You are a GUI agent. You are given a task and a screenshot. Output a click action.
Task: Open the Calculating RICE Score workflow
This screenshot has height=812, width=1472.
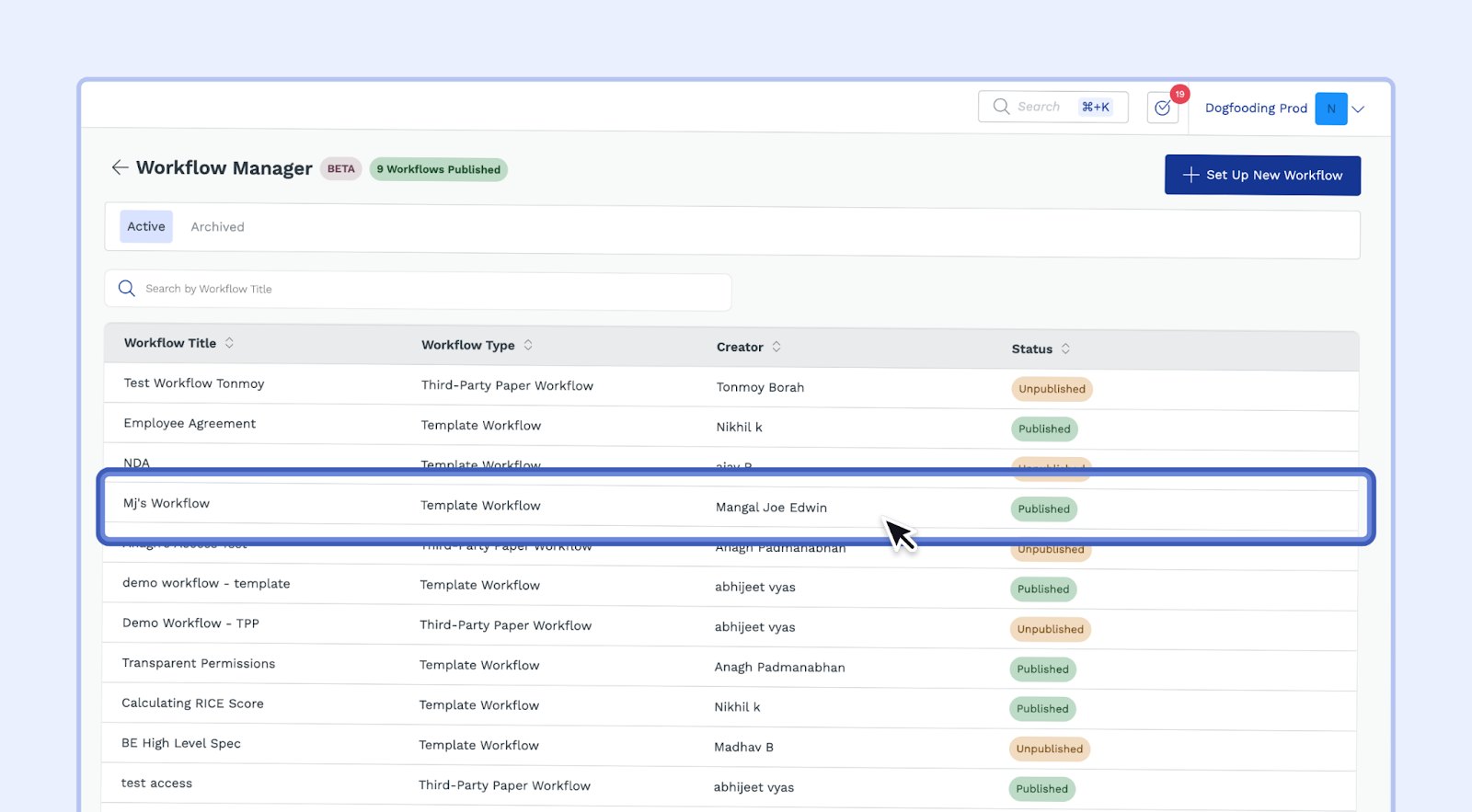pyautogui.click(x=192, y=703)
